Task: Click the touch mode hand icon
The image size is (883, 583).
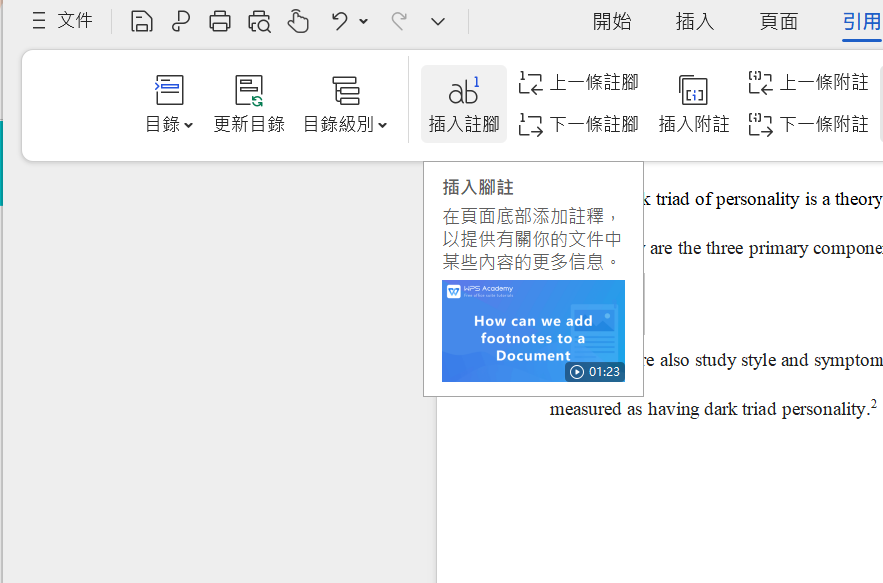Action: click(x=298, y=21)
